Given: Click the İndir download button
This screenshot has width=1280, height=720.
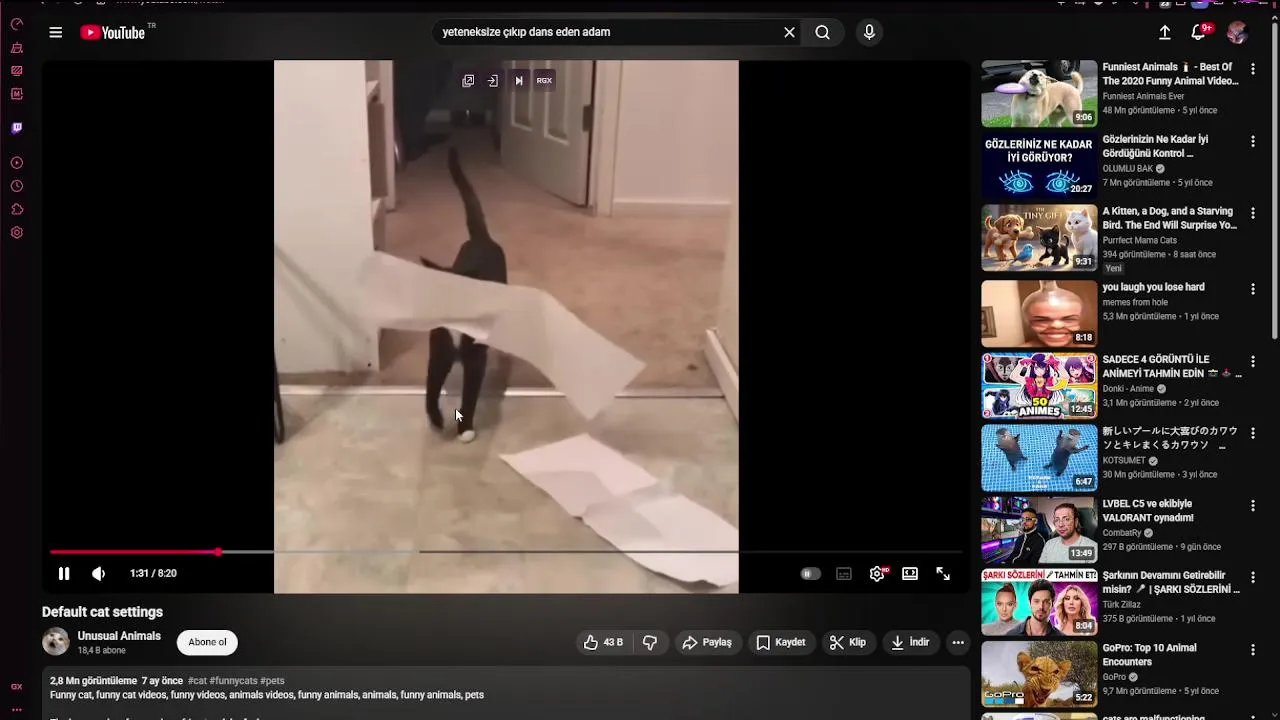Looking at the screenshot, I should tap(911, 642).
